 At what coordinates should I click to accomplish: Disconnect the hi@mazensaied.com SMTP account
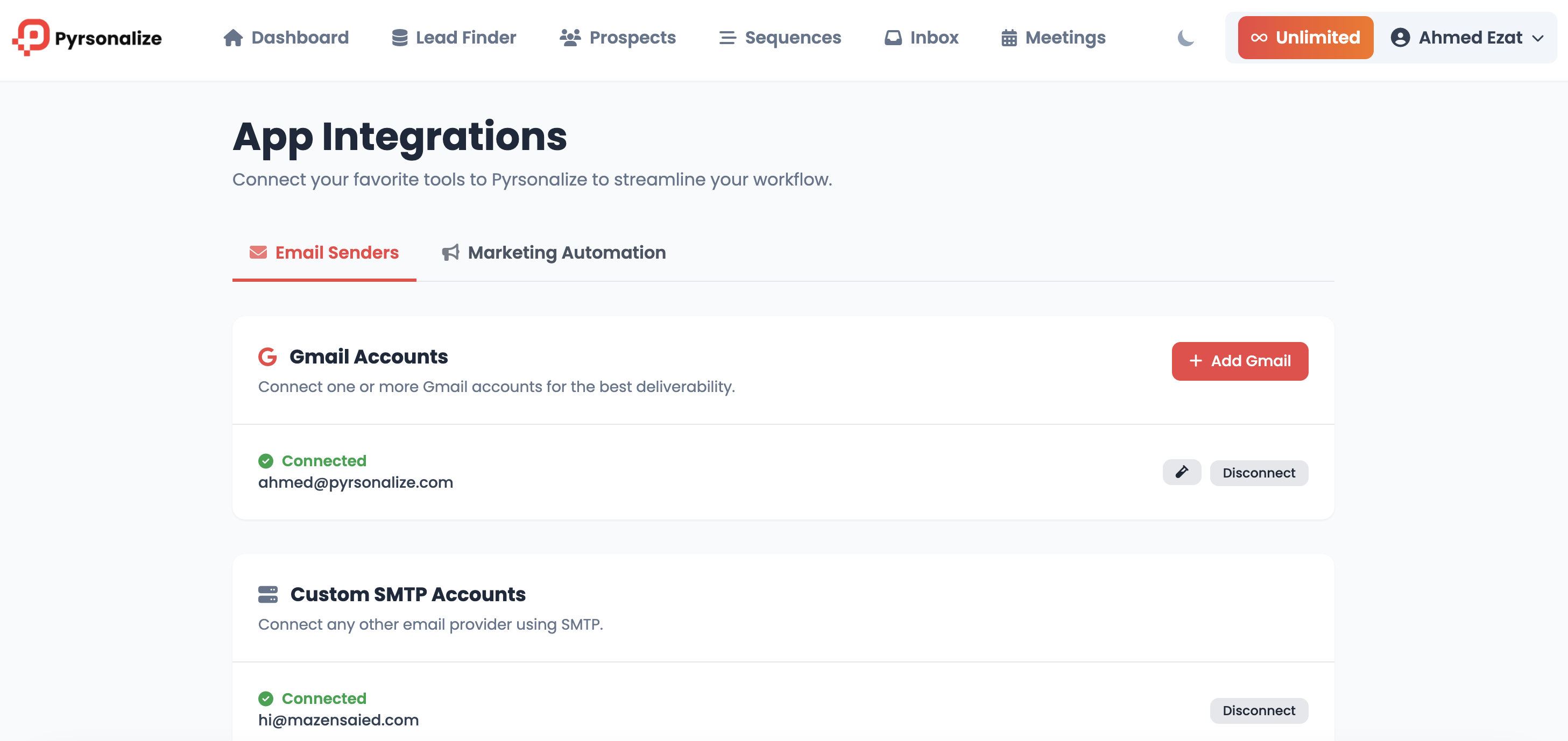pyautogui.click(x=1258, y=710)
